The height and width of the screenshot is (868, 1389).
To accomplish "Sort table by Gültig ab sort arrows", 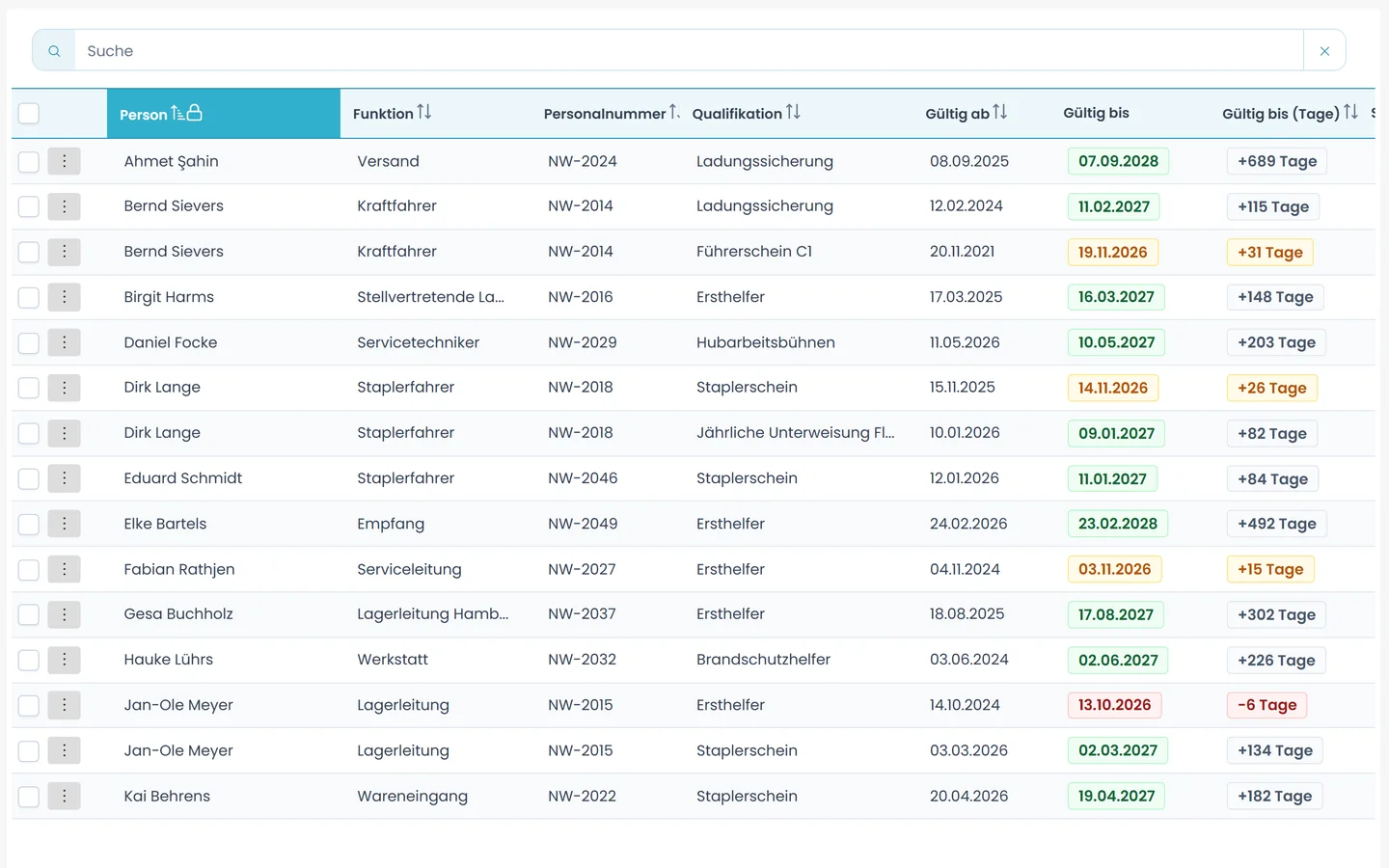I will pos(1000,113).
